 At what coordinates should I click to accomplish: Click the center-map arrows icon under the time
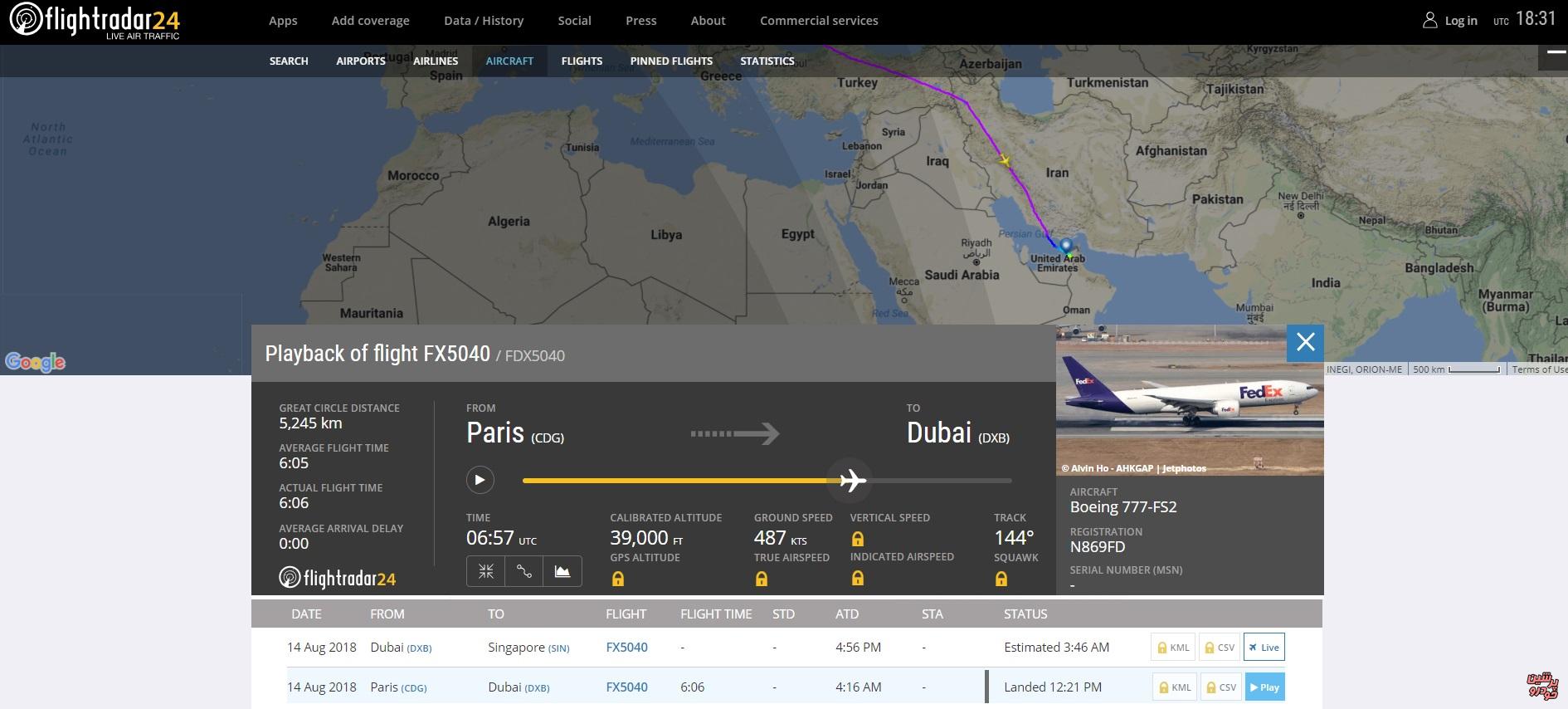[486, 571]
